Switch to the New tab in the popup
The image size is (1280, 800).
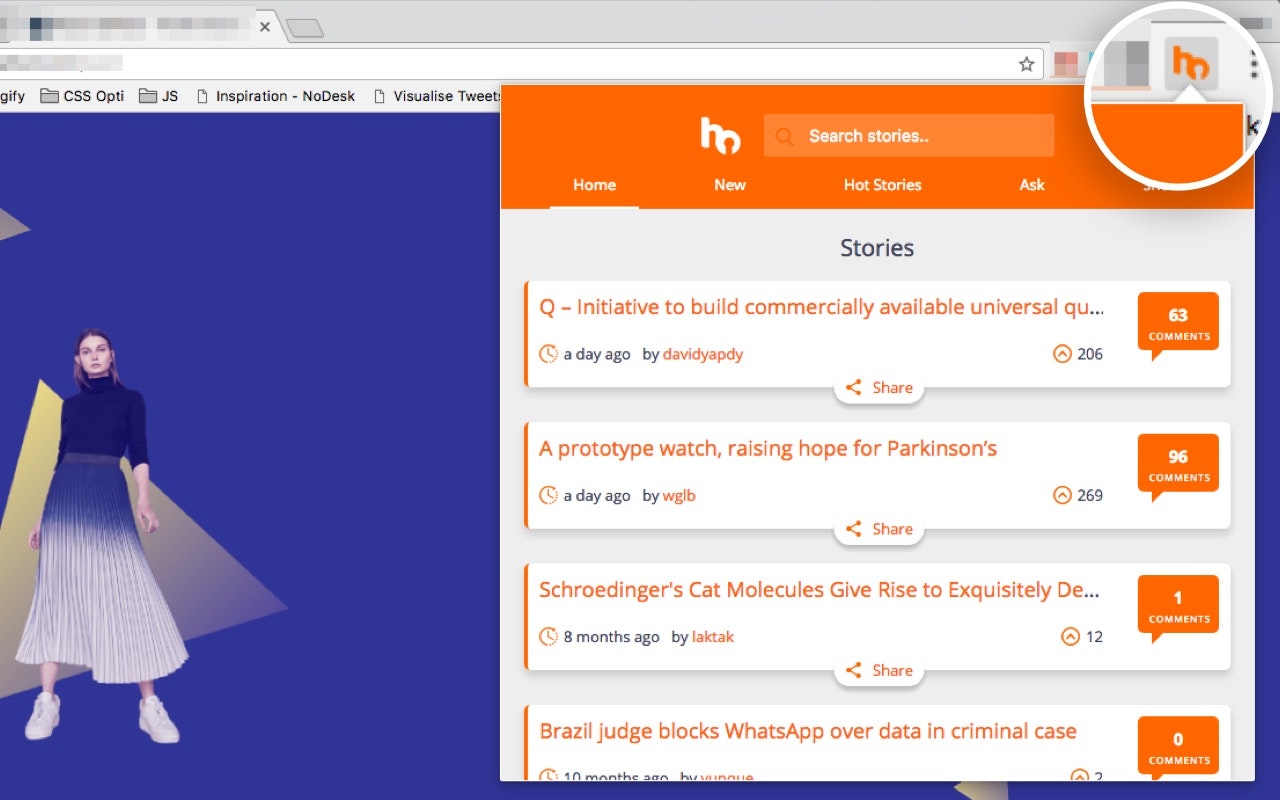729,184
